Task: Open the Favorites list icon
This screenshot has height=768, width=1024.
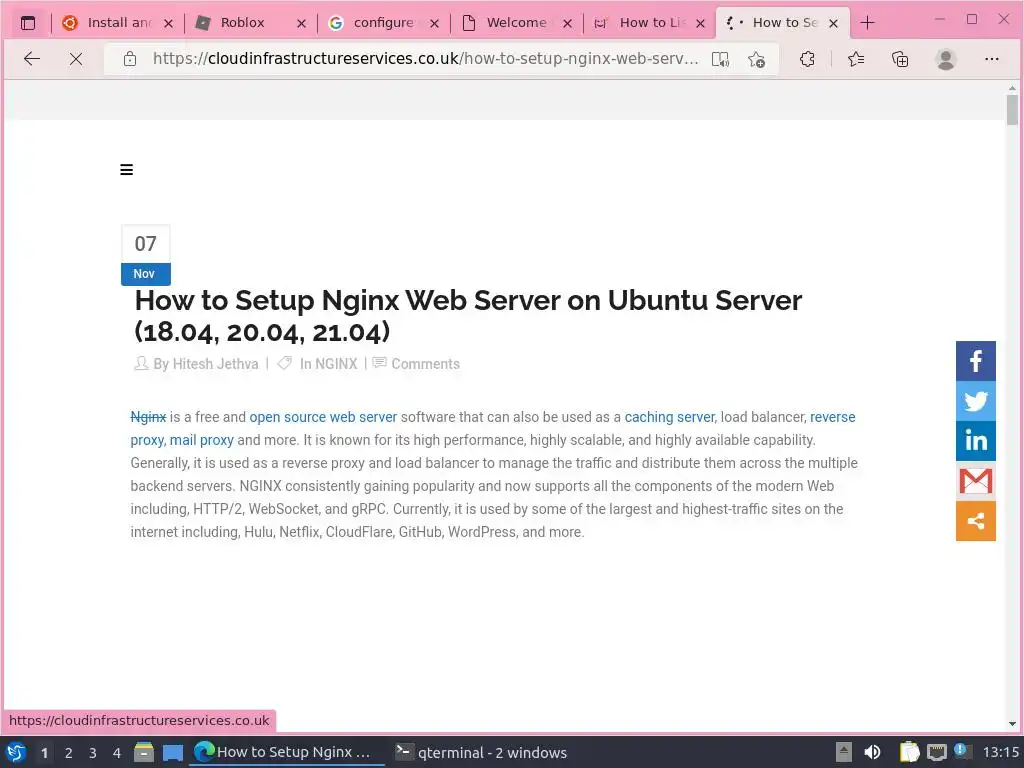Action: [x=856, y=59]
